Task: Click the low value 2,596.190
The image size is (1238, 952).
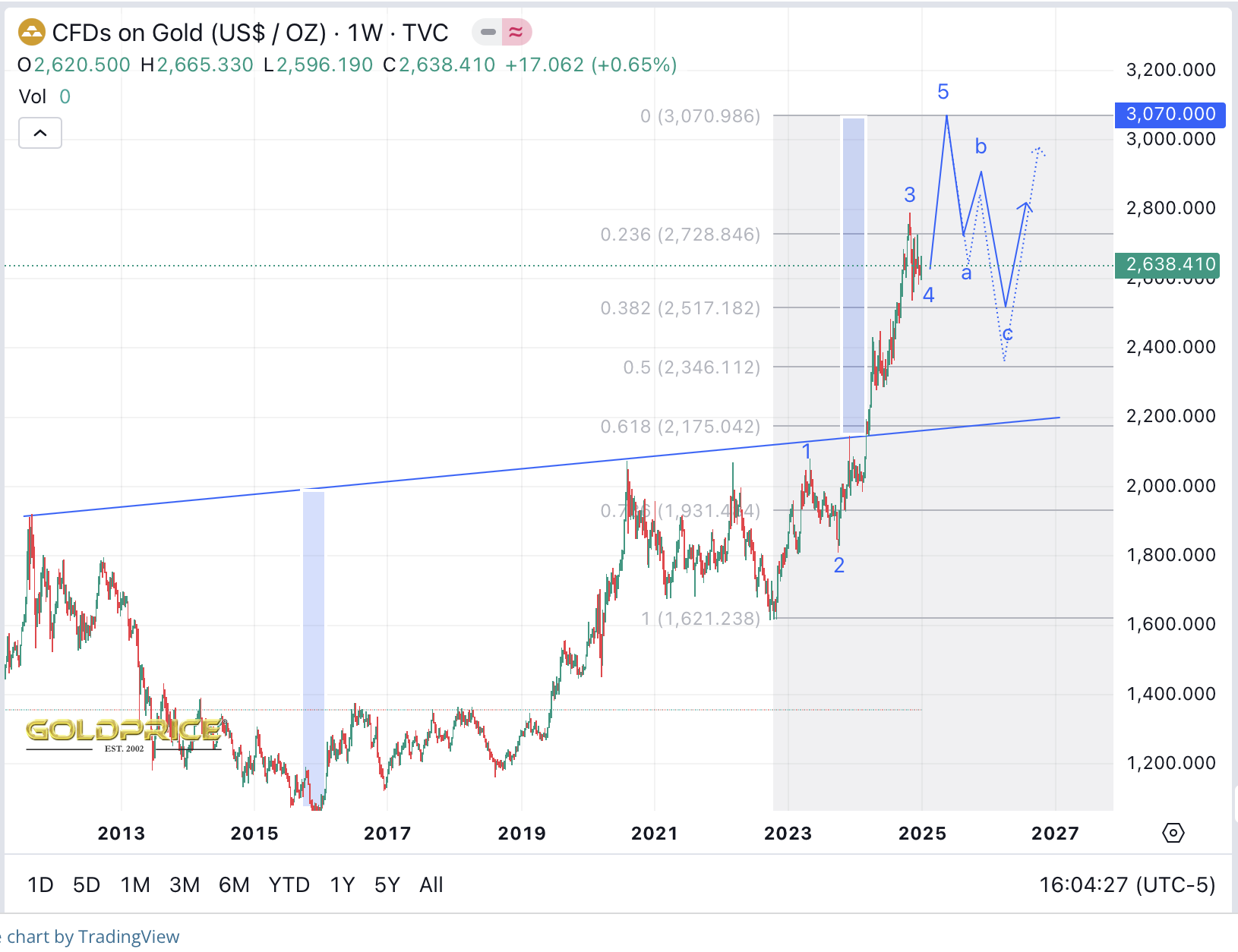Action: [325, 65]
